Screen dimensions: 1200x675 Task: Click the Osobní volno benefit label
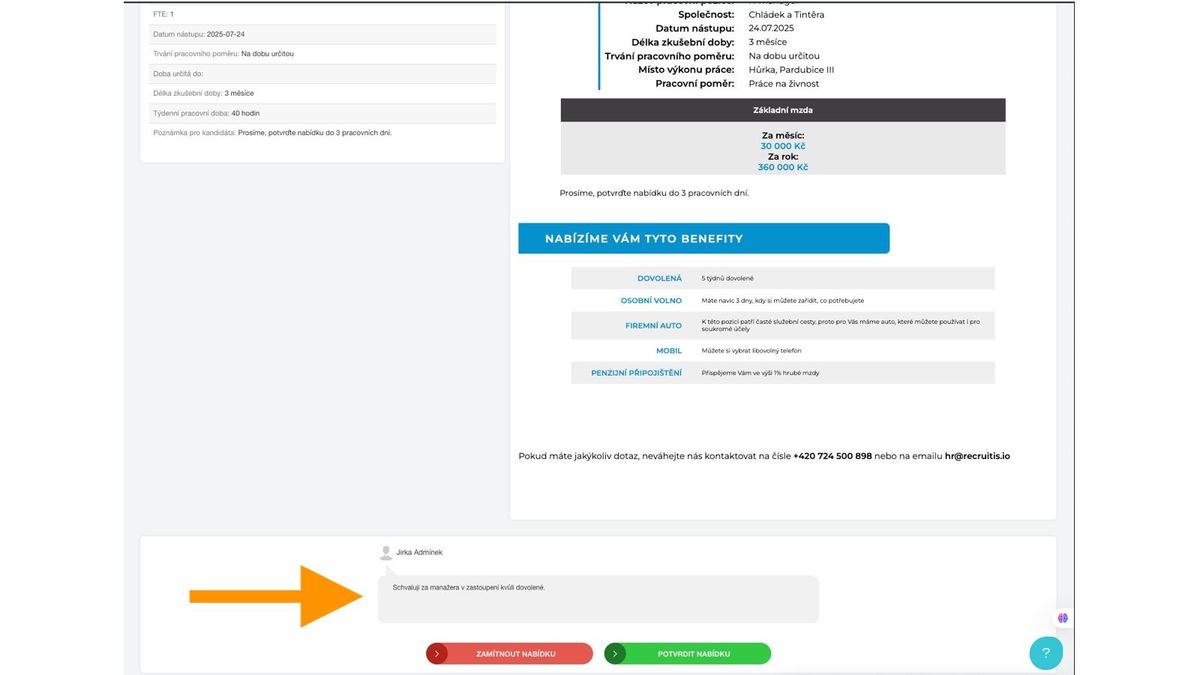(651, 300)
